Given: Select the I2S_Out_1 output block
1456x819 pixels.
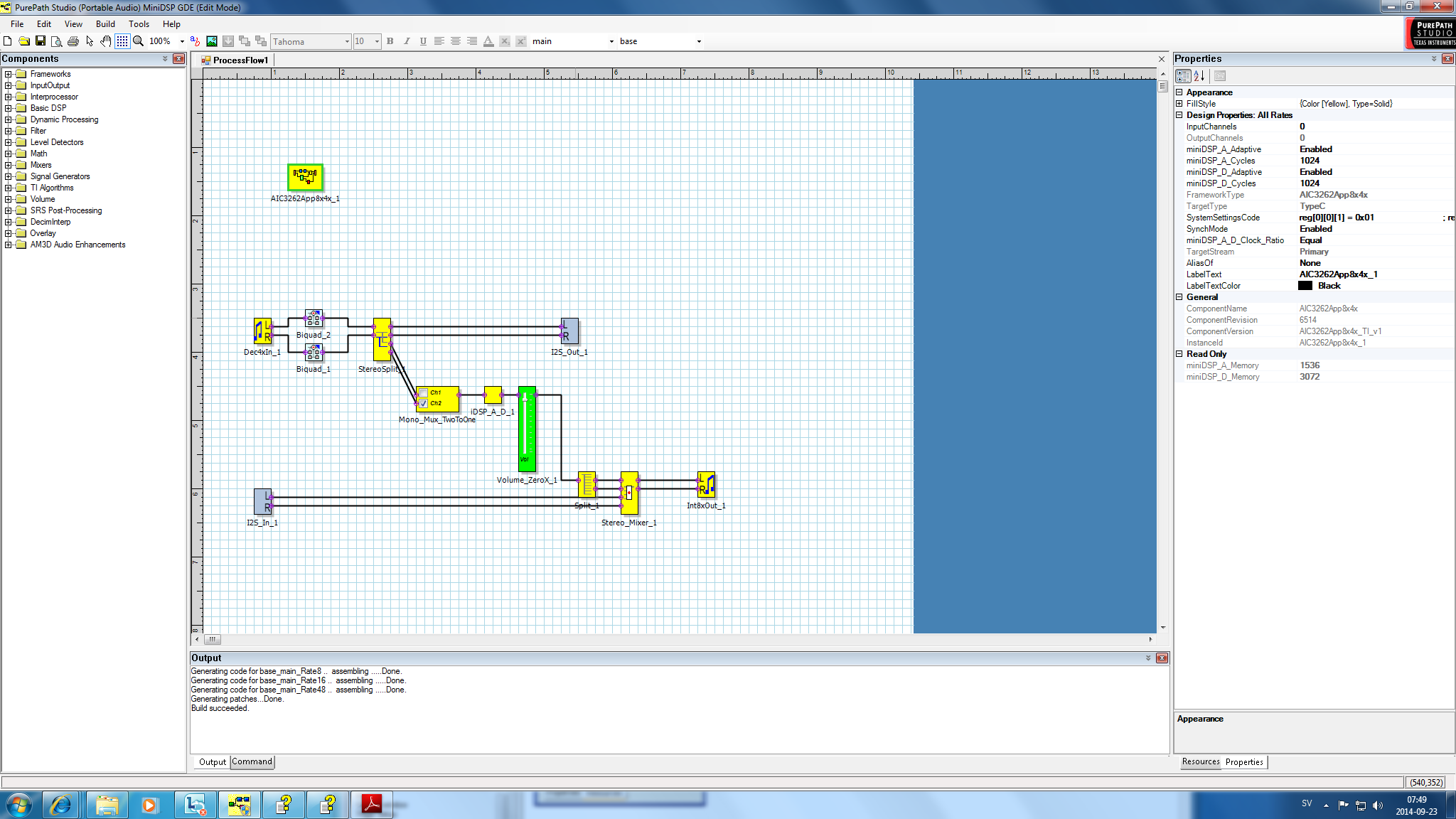Looking at the screenshot, I should click(x=569, y=331).
